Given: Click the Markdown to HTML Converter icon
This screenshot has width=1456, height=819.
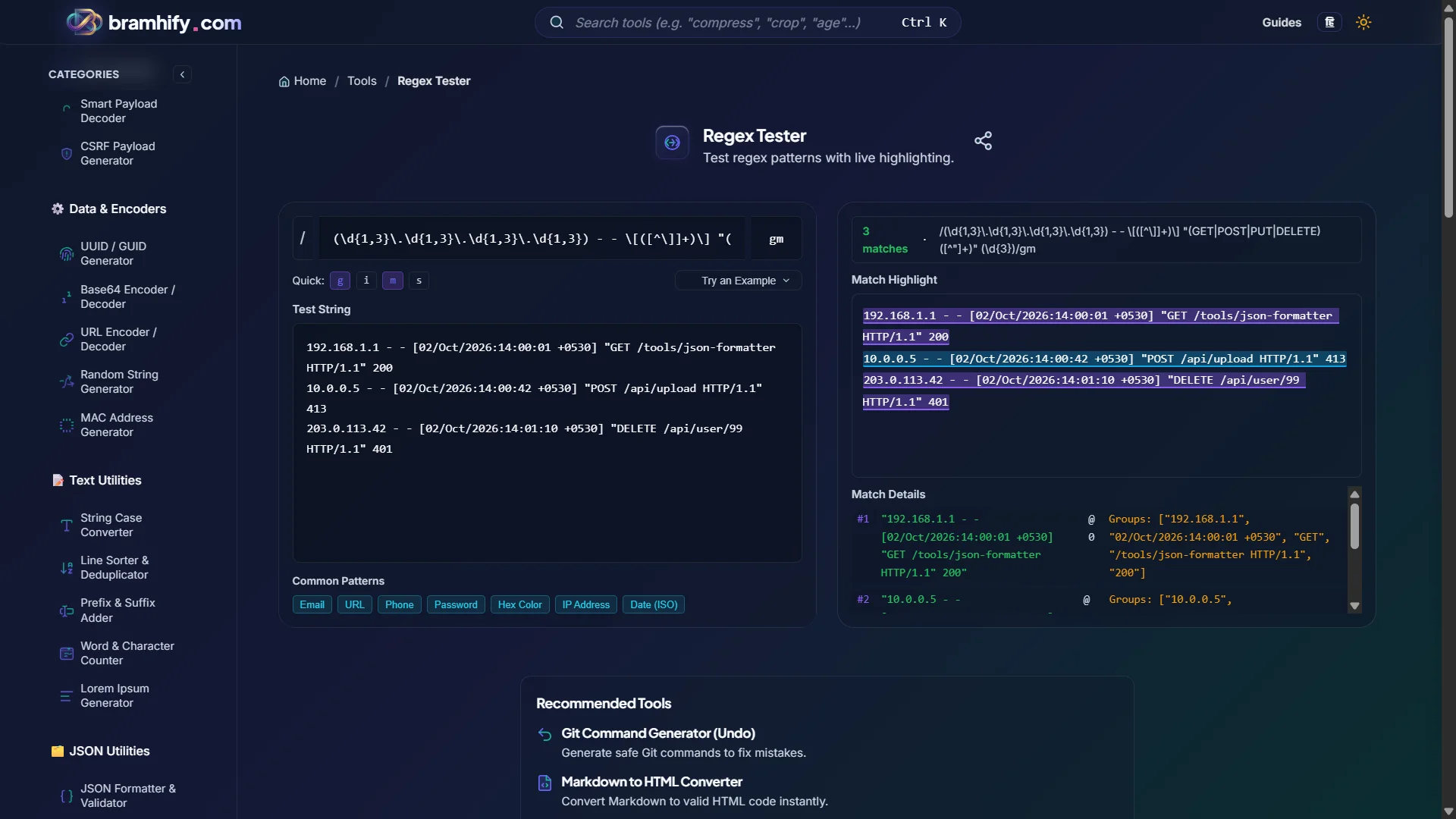Looking at the screenshot, I should [x=544, y=783].
